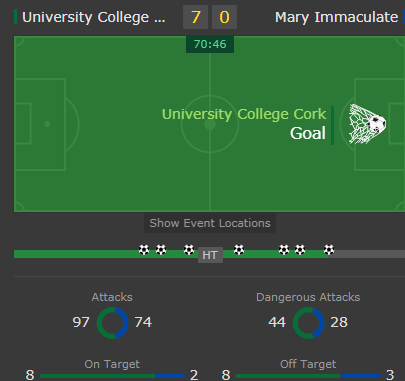Screen dimensions: 405x381
Task: Click the HT half-time marker
Action: coord(210,255)
